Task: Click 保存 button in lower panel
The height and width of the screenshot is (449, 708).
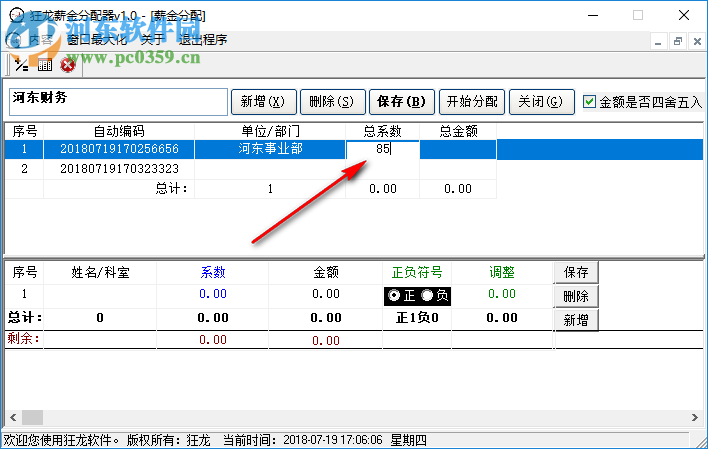Action: coord(576,272)
